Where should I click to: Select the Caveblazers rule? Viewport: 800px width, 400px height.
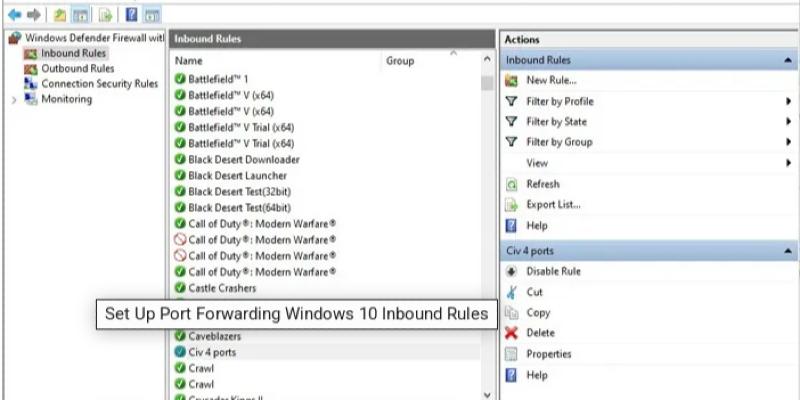click(x=214, y=336)
